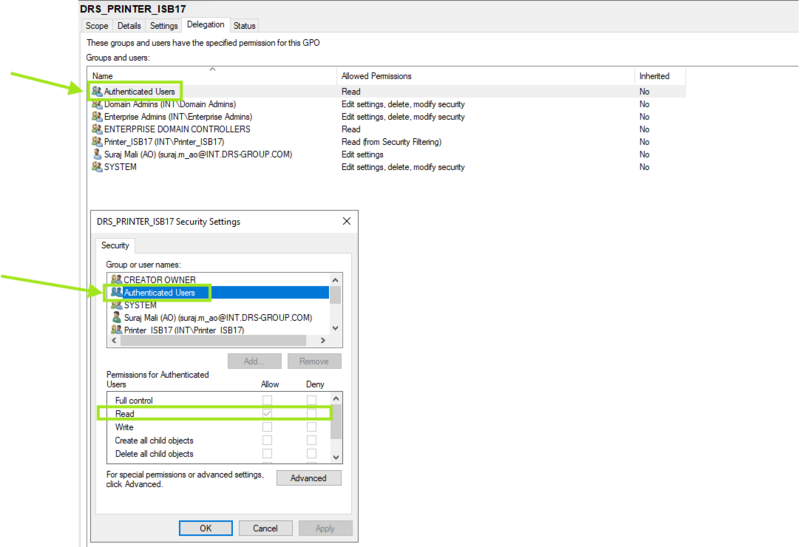Click the Authenticated Users group icon in the GPO list
This screenshot has height=547, width=800.
click(x=96, y=91)
